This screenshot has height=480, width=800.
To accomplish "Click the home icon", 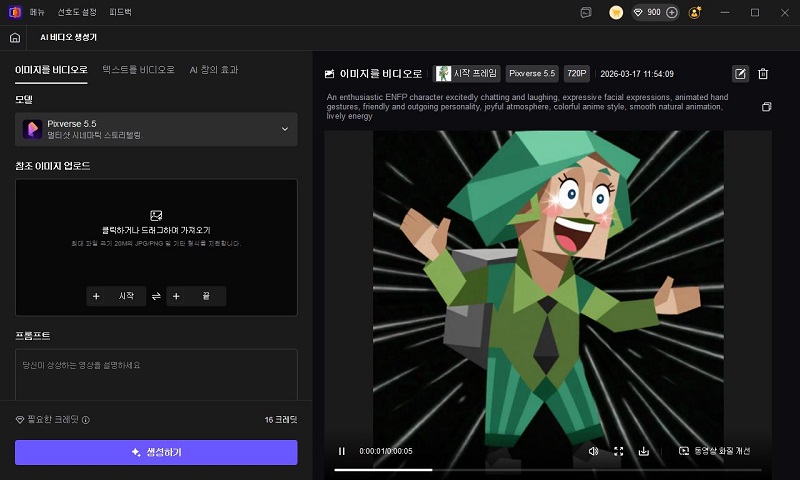I will click(x=15, y=37).
